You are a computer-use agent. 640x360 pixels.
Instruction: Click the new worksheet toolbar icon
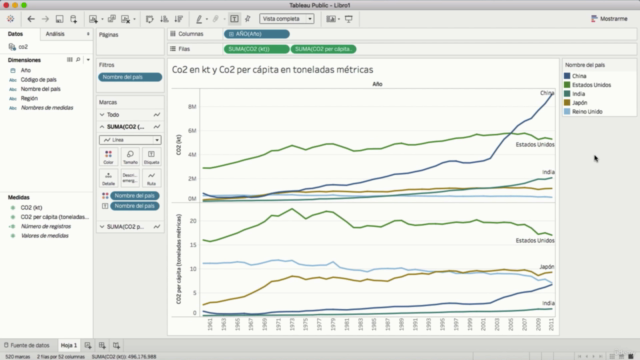tap(93, 19)
